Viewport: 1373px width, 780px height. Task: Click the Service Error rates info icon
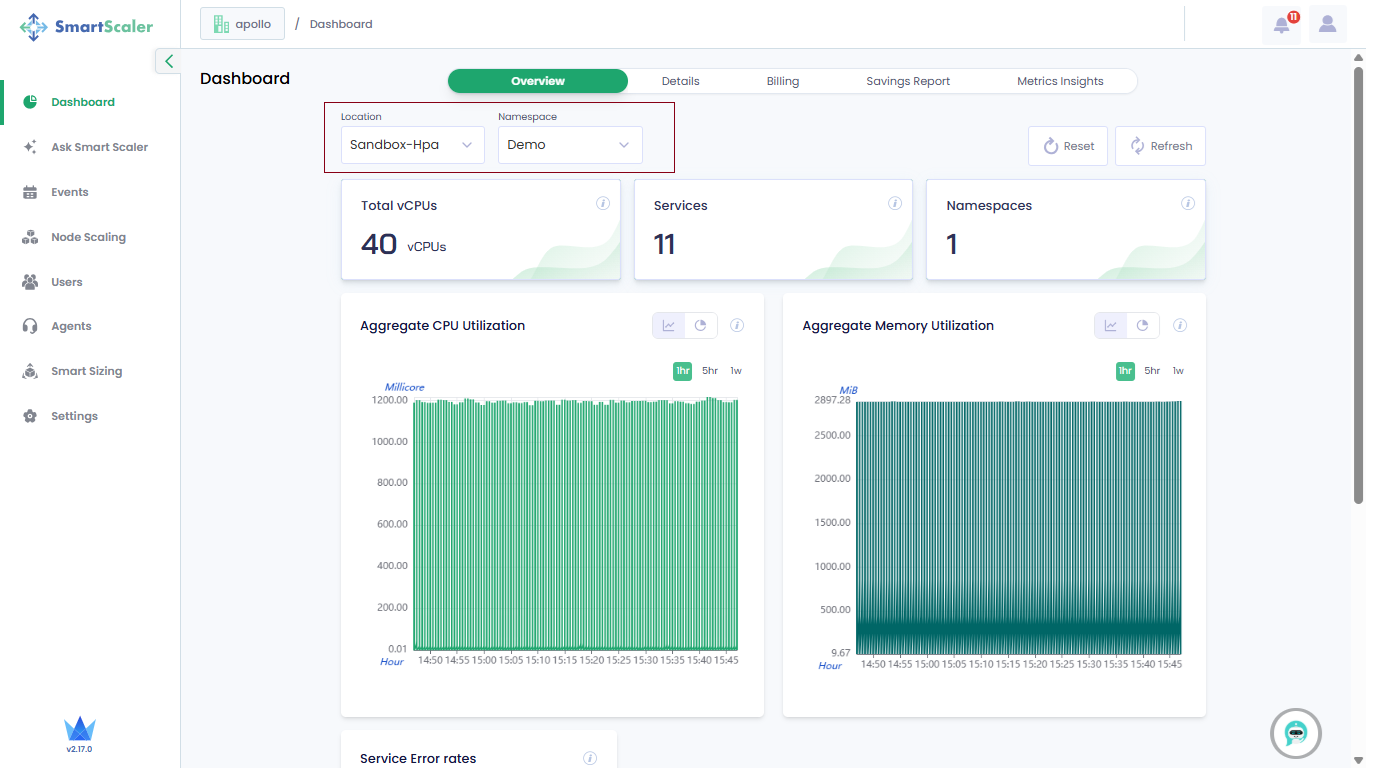click(590, 758)
